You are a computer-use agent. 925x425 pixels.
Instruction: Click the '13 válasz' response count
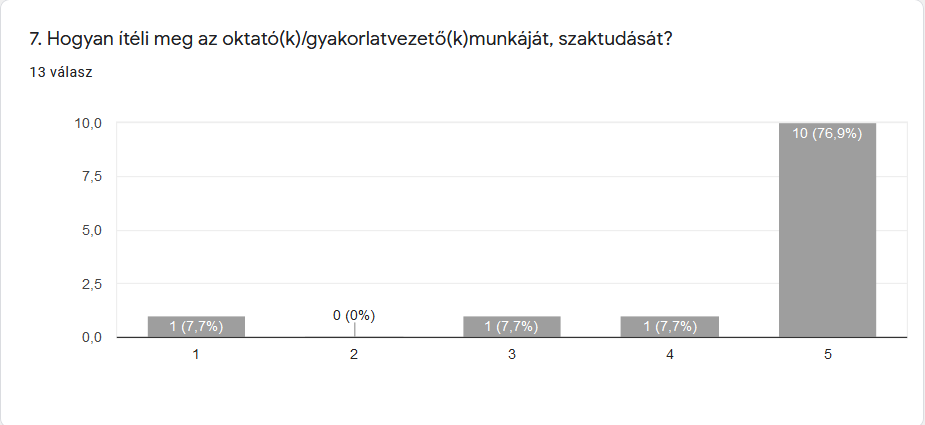click(x=61, y=73)
